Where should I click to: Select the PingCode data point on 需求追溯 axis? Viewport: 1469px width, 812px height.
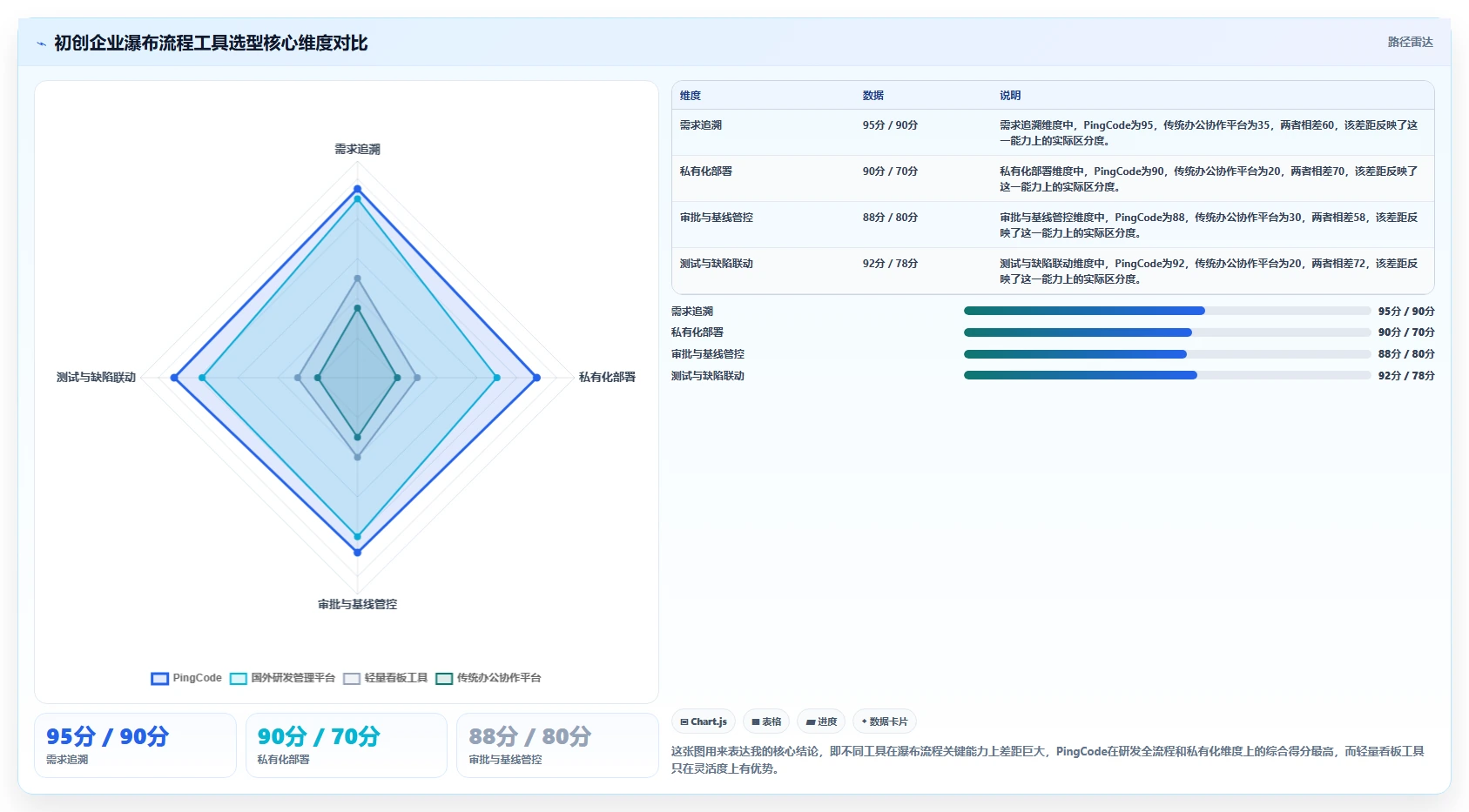(357, 189)
